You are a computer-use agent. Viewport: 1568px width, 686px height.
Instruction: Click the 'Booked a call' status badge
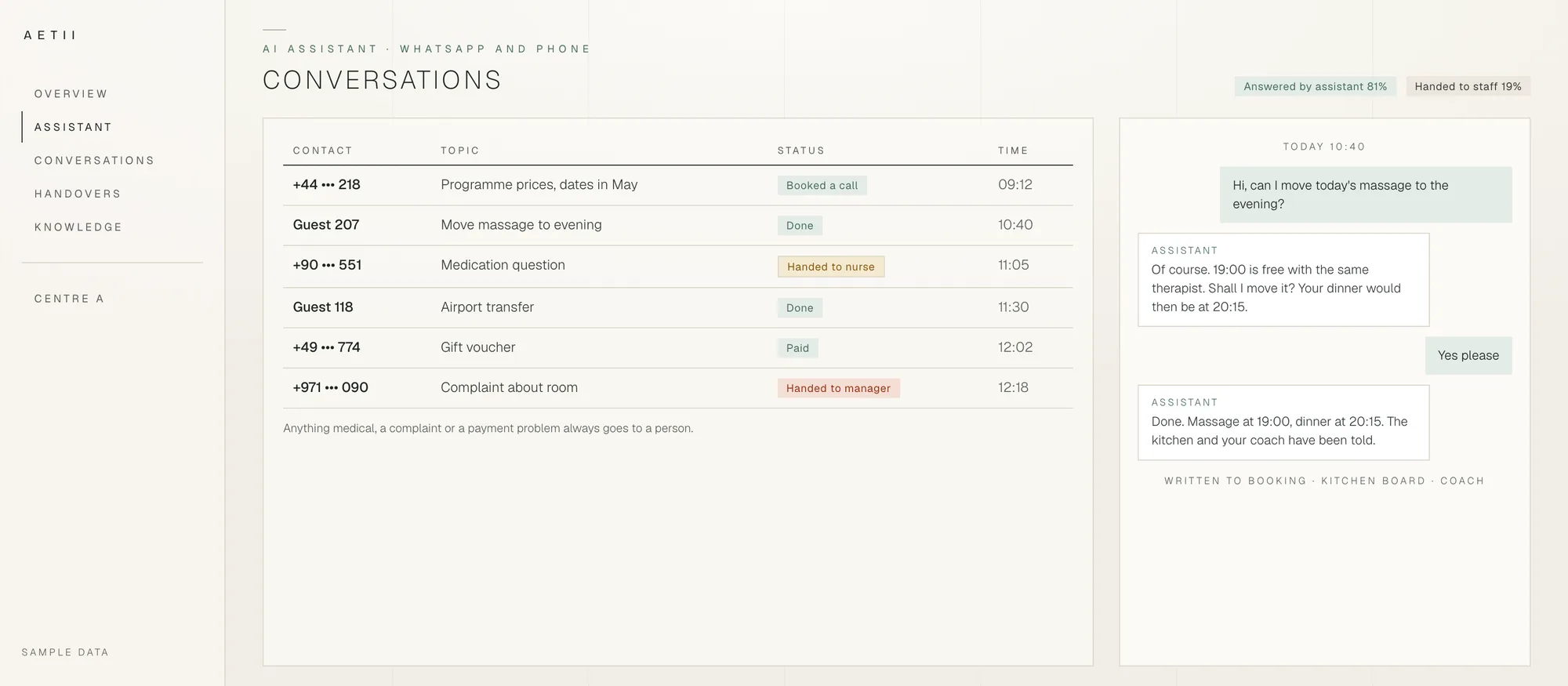[822, 186]
